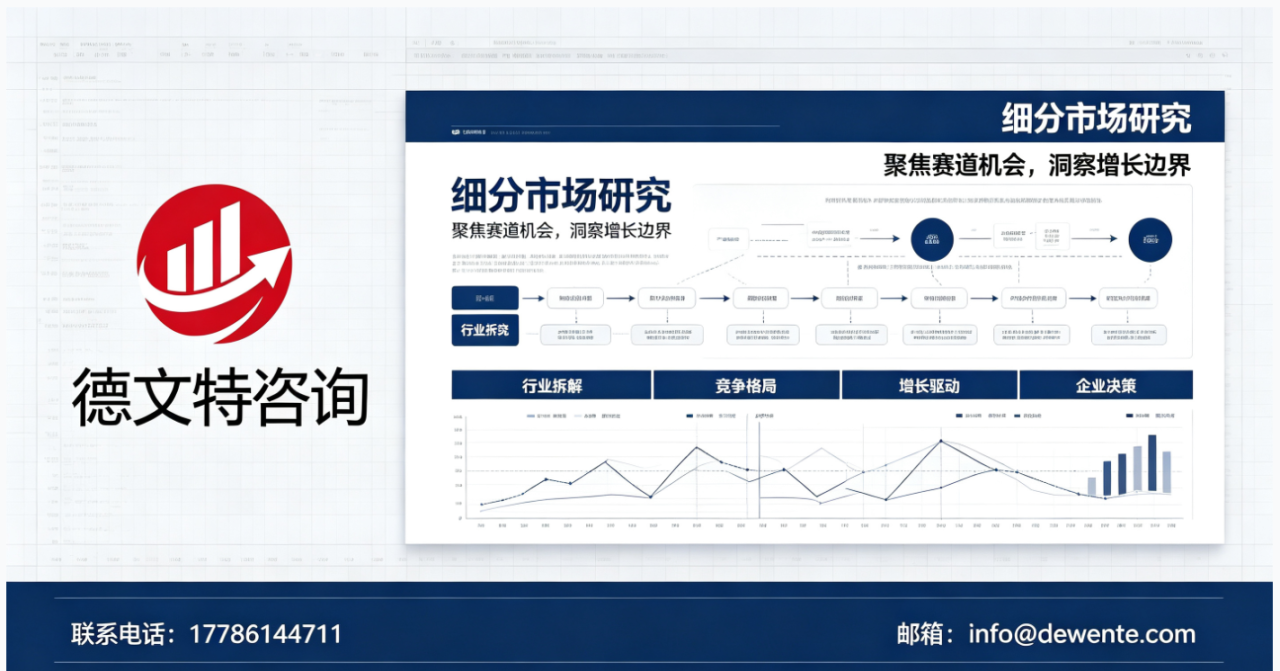Click the large blue 细分市场研究 heading

(561, 194)
